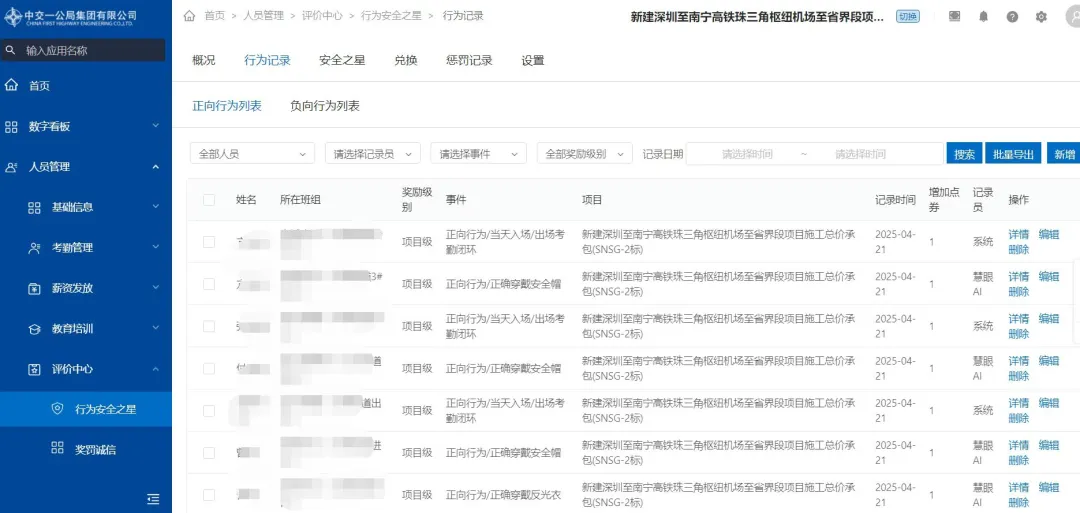Switch to the 安全之星 tab
The width and height of the screenshot is (1080, 513).
point(342,61)
